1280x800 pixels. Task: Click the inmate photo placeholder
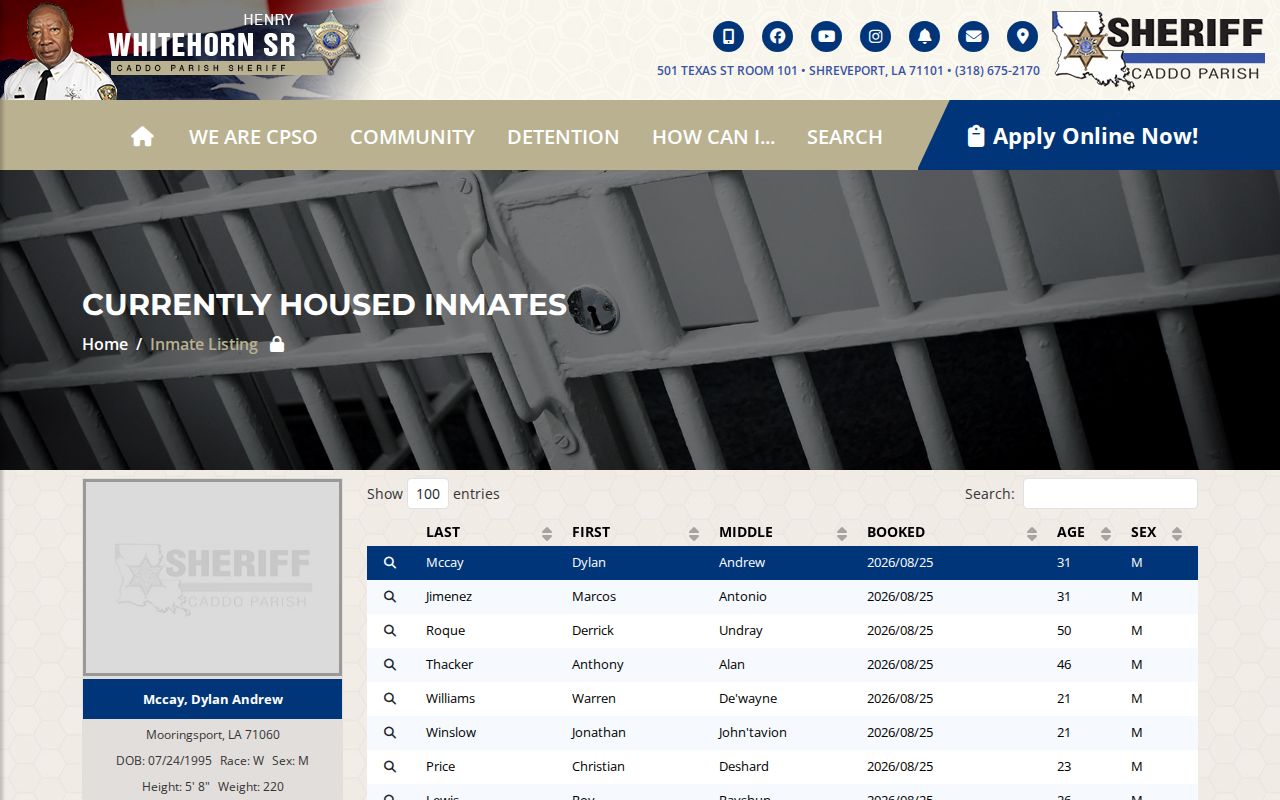click(212, 578)
